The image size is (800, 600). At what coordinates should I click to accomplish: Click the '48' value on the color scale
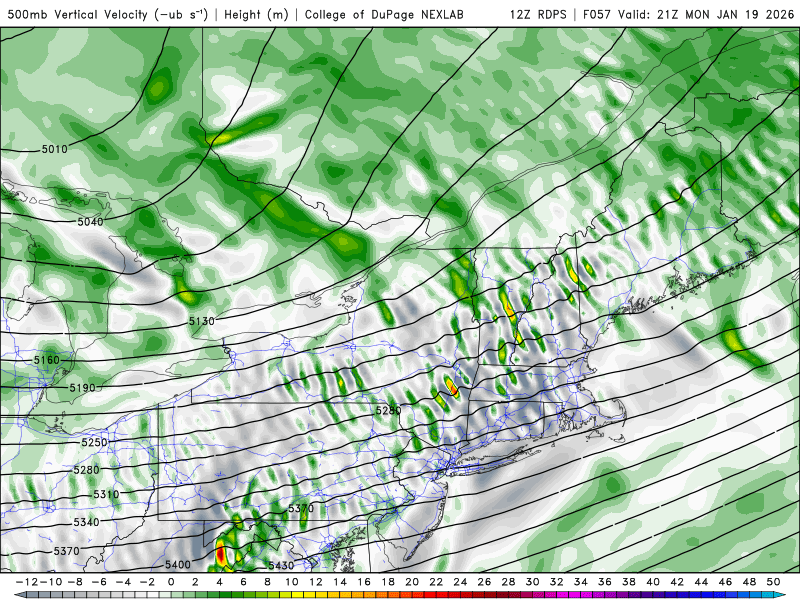tap(749, 582)
